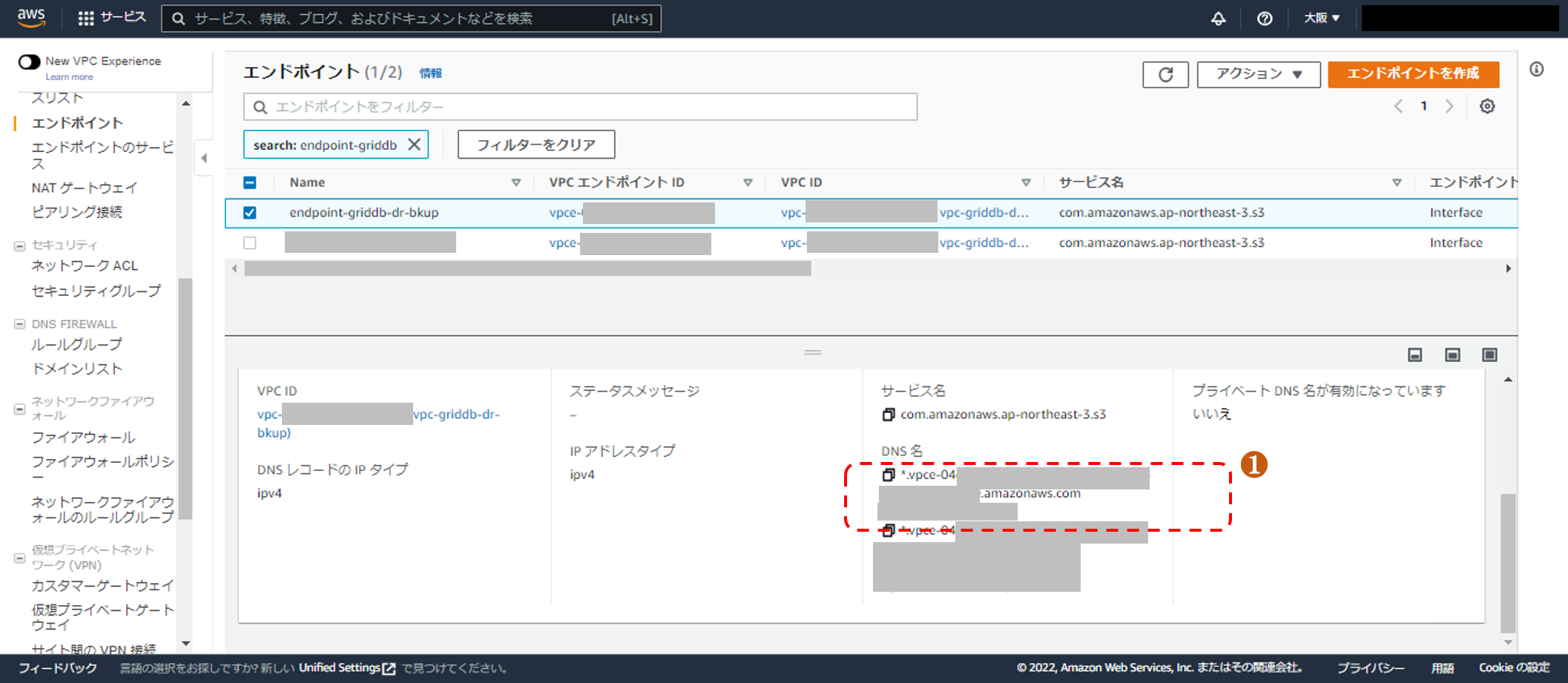Viewport: 1568px width, 683px height.
Task: Open Firewalls in the sidebar
Action: pyautogui.click(x=83, y=438)
